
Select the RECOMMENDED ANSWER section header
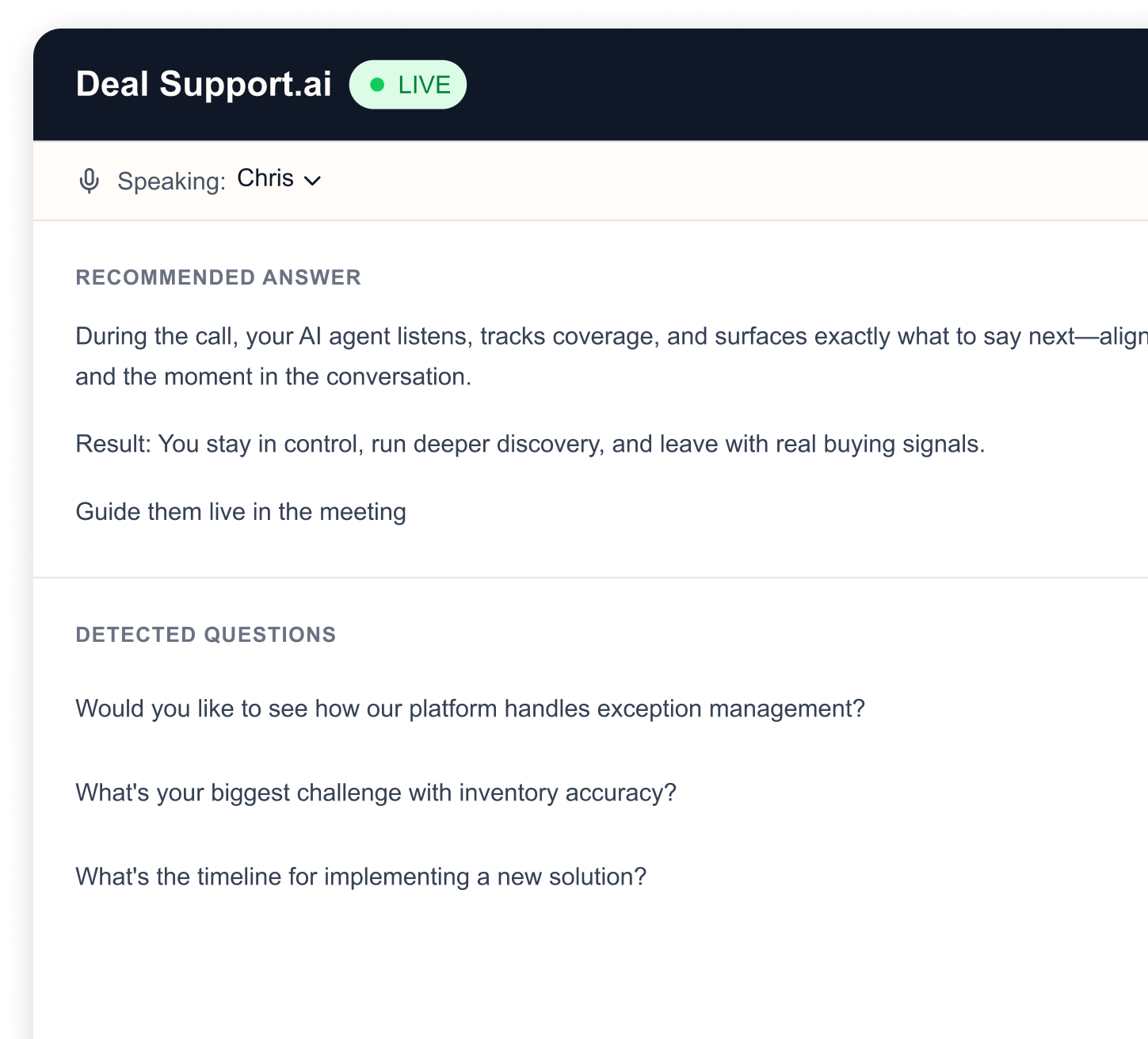218,277
